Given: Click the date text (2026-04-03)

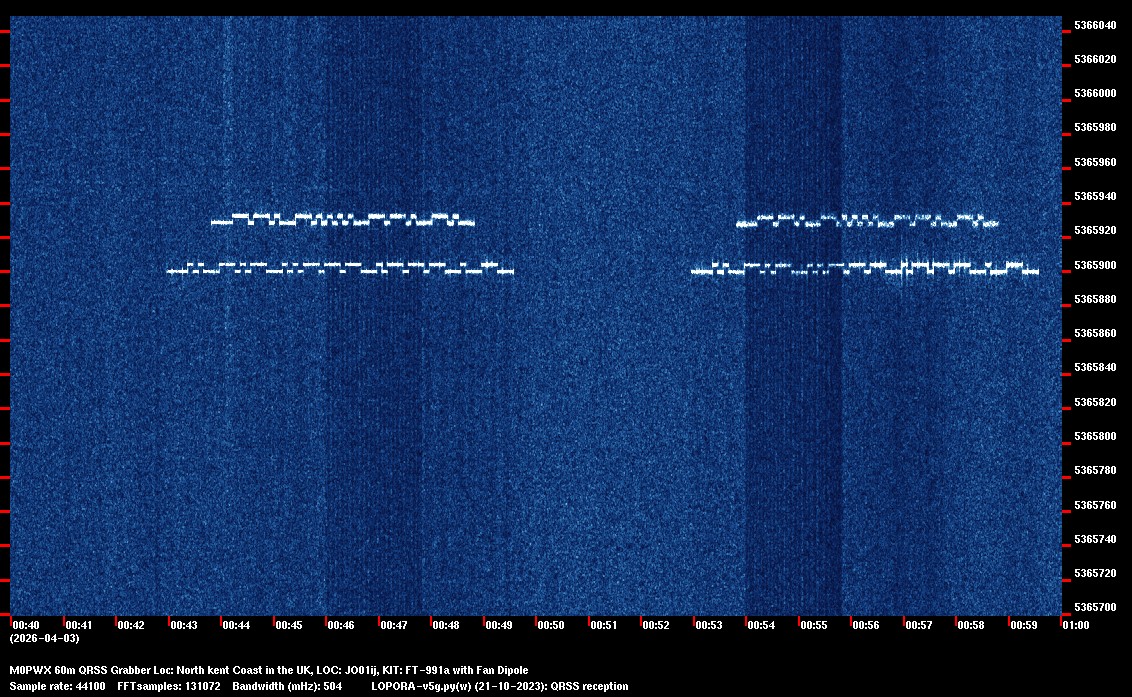Looking at the screenshot, I should coord(44,638).
